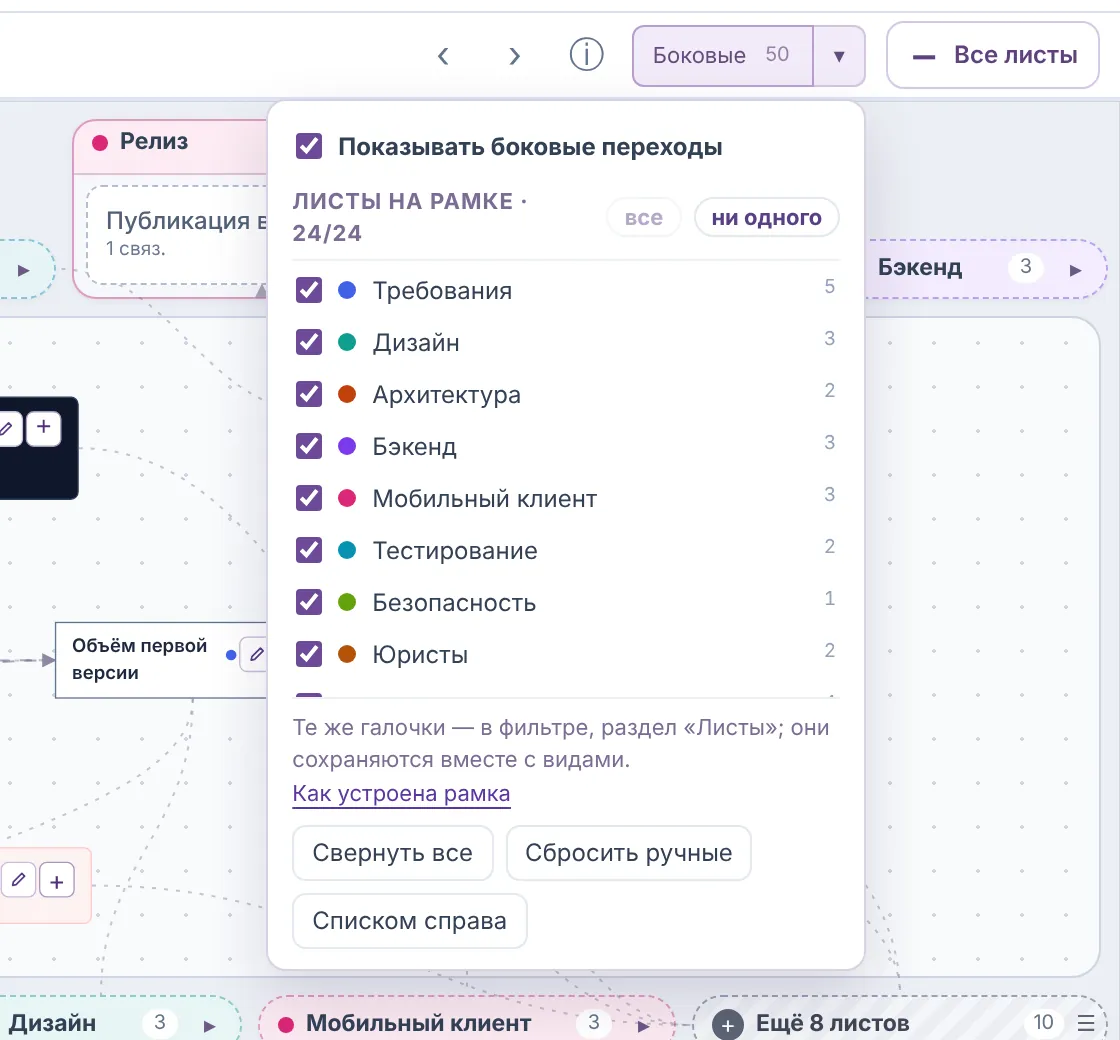Click the plus icon beside "Ещё 8 листов"
Viewport: 1120px width, 1040px height.
728,1025
